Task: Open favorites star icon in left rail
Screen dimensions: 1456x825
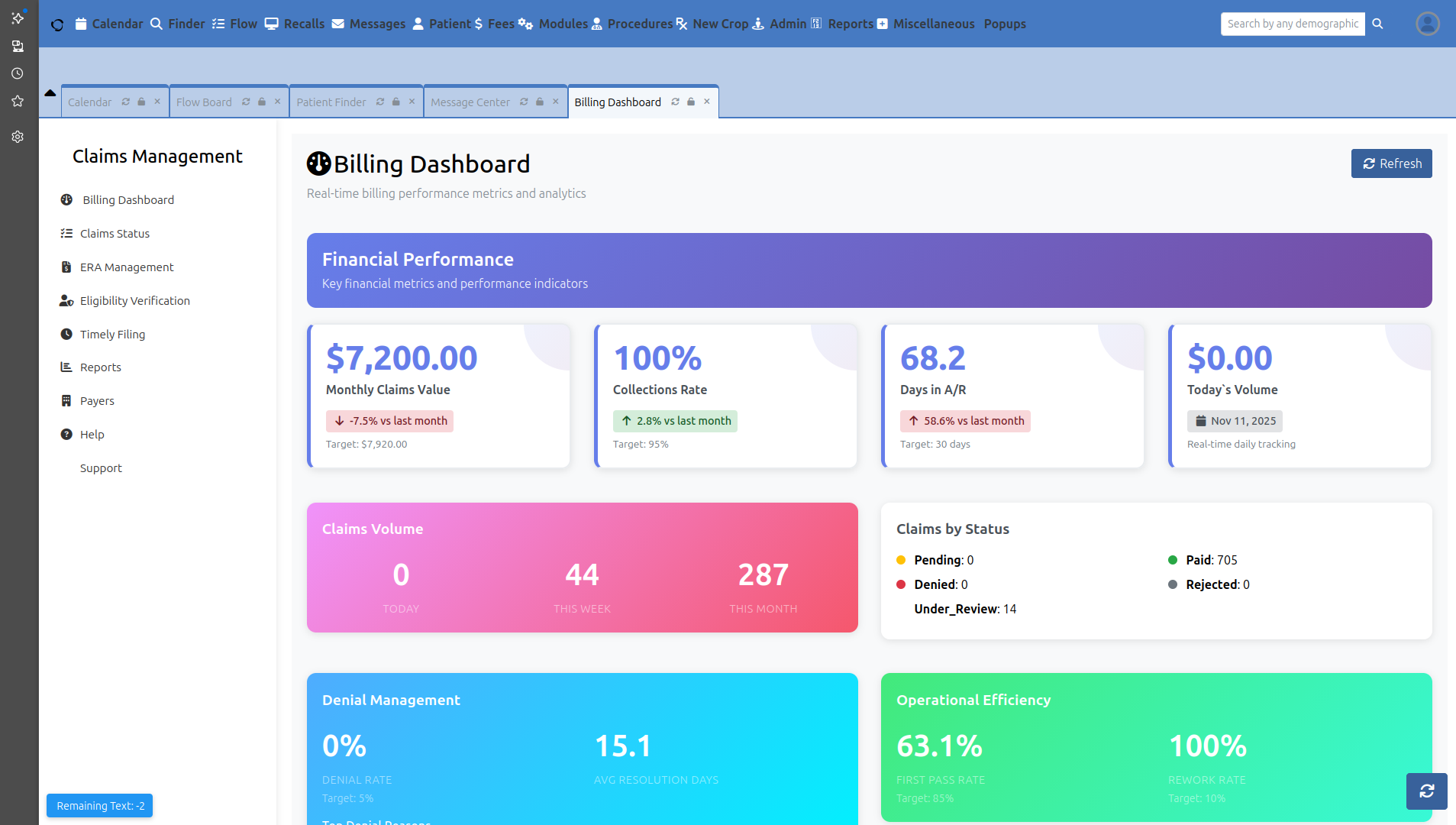Action: click(18, 102)
